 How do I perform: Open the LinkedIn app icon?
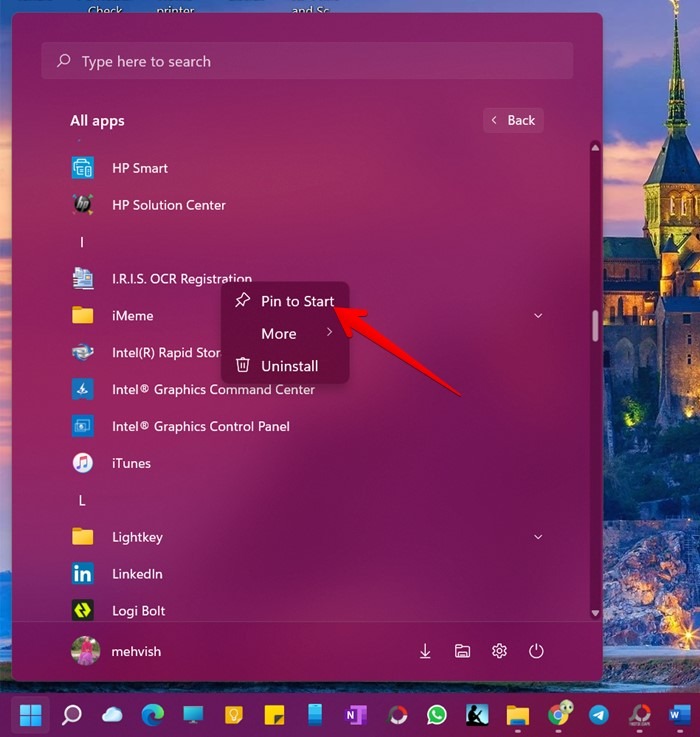coord(83,573)
